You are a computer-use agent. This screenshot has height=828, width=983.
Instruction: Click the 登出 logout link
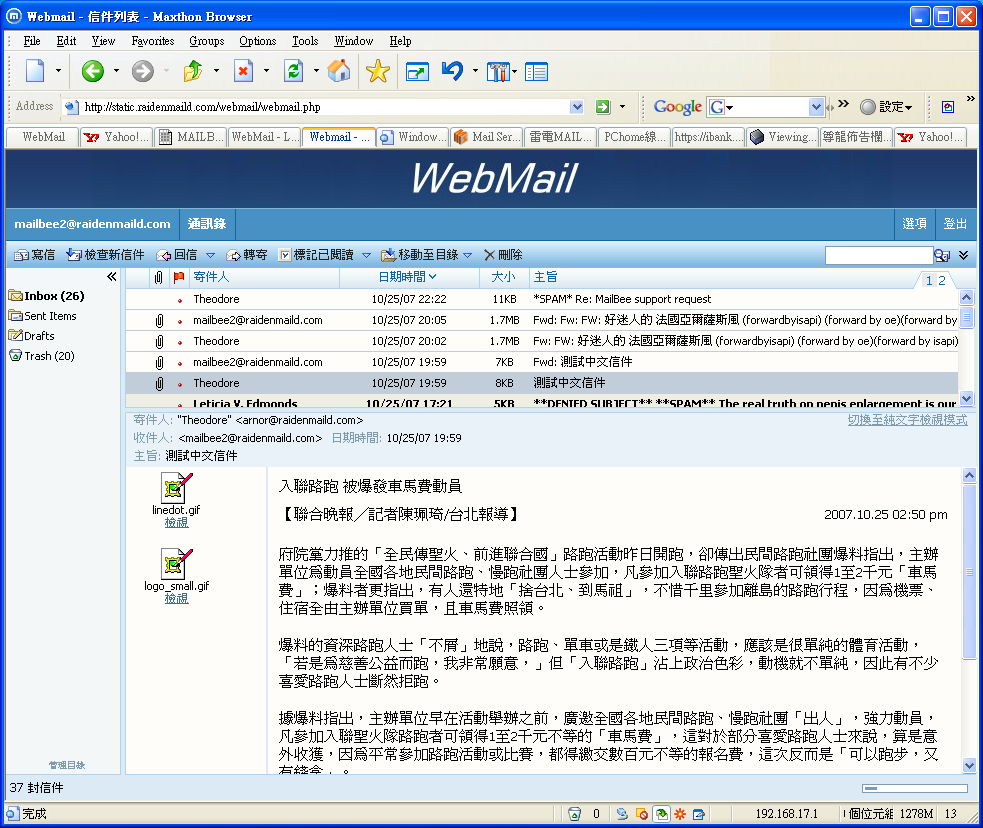tap(955, 224)
